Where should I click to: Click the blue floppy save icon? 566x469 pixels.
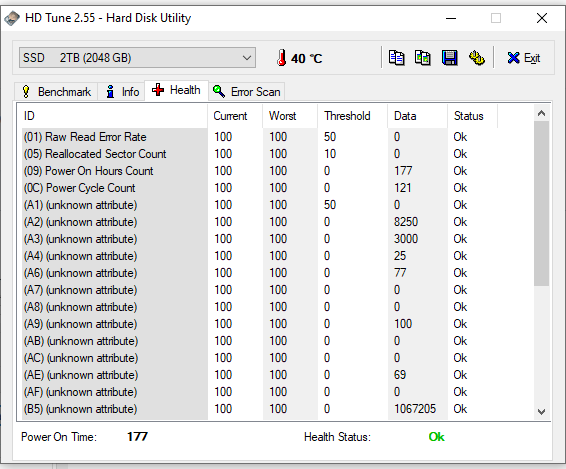pos(449,58)
